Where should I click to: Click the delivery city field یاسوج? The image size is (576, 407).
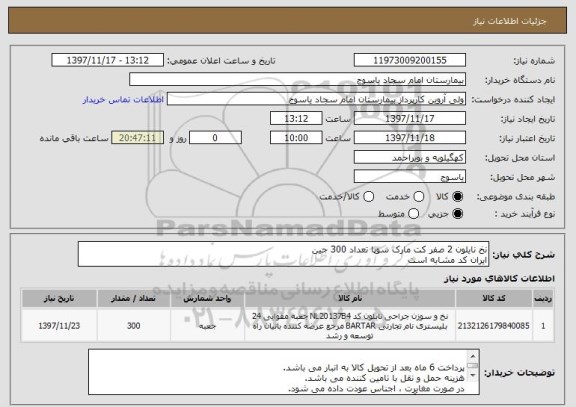tap(410, 177)
